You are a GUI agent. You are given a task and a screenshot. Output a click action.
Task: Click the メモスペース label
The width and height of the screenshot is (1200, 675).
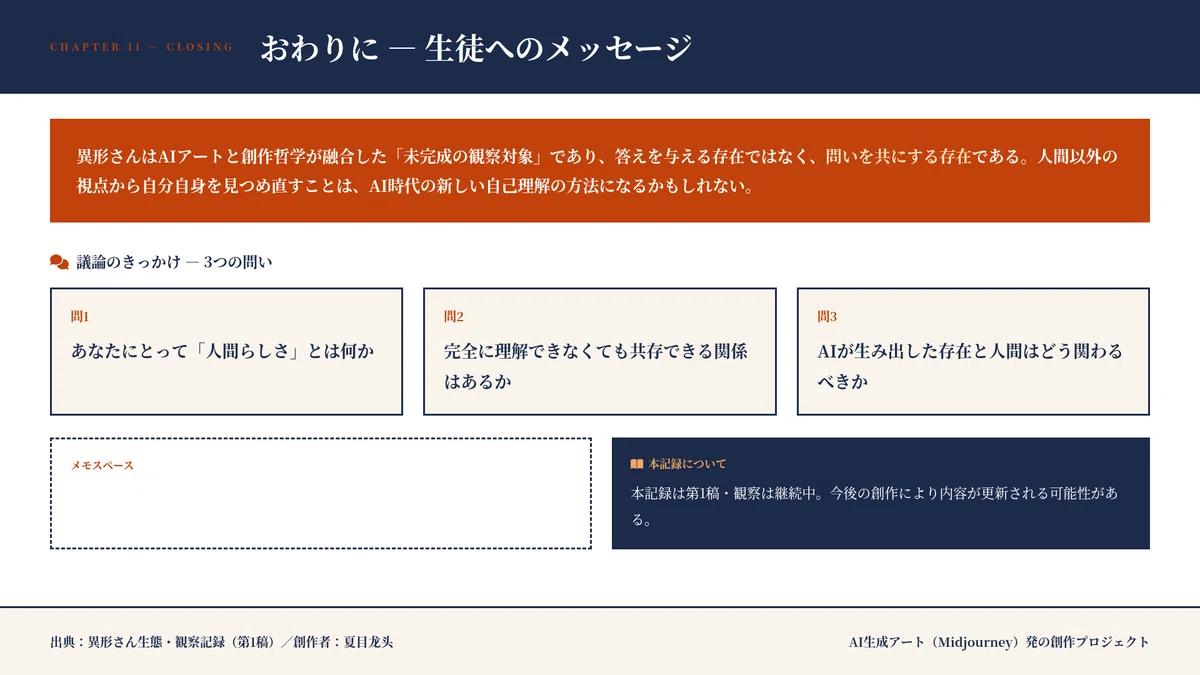tap(102, 465)
